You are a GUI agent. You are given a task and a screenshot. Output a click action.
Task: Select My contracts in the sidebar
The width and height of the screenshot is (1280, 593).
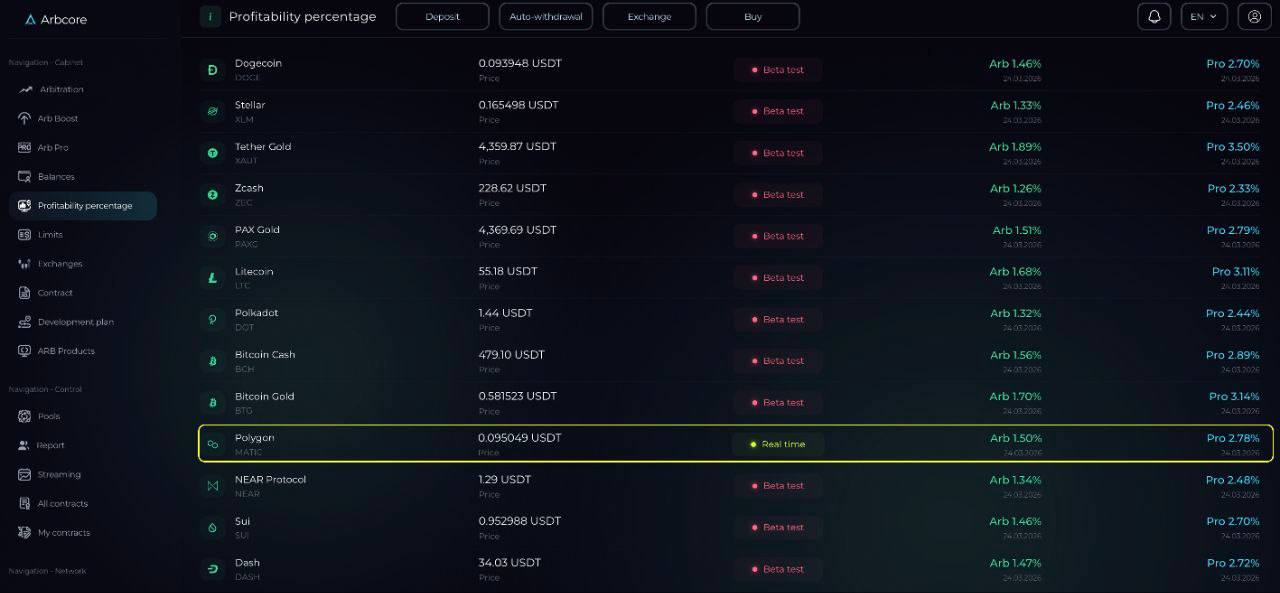(63, 533)
